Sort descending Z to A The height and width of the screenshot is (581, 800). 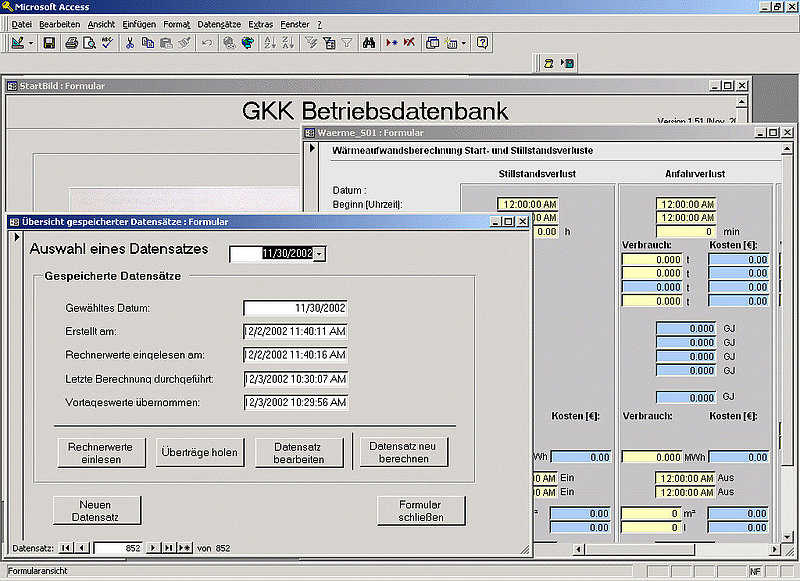click(x=288, y=43)
